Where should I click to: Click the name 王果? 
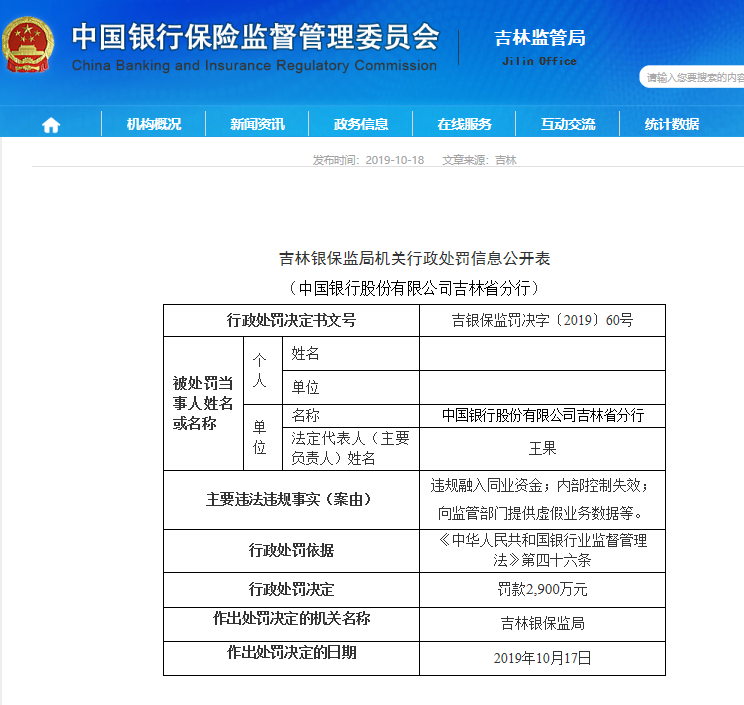click(542, 449)
